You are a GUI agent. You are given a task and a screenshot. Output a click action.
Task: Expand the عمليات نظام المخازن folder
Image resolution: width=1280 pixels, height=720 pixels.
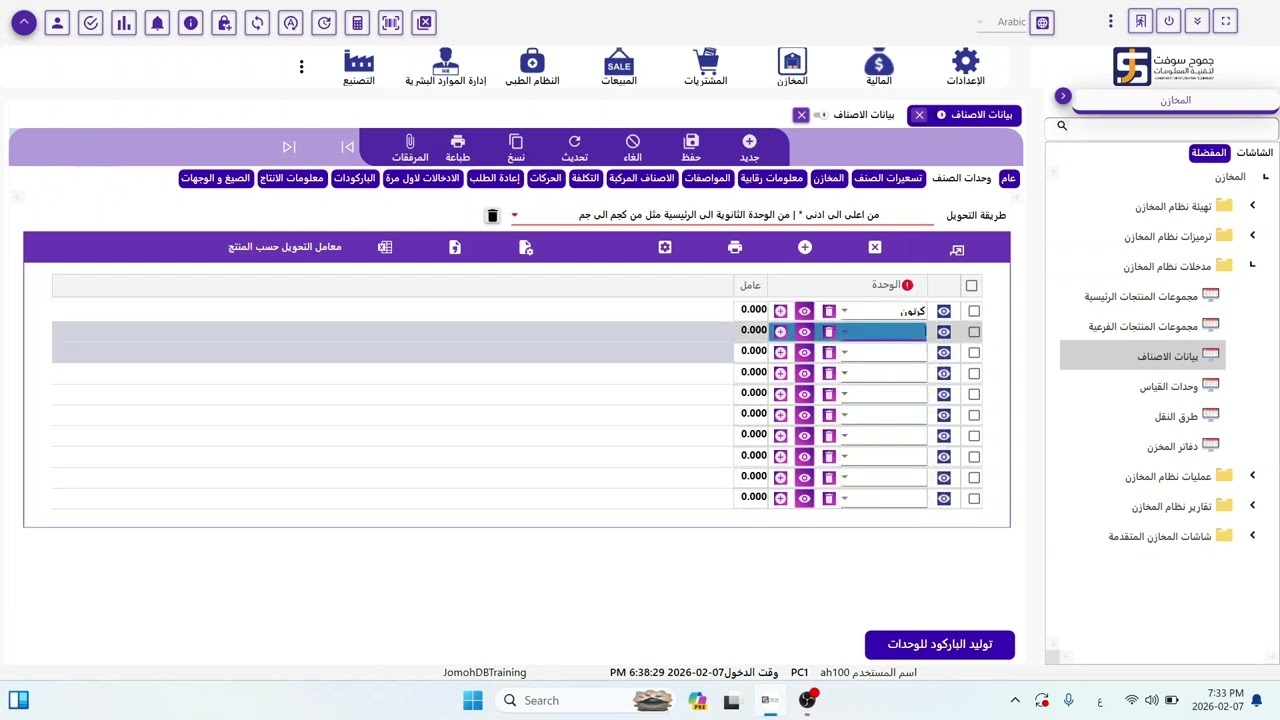[x=1252, y=476]
